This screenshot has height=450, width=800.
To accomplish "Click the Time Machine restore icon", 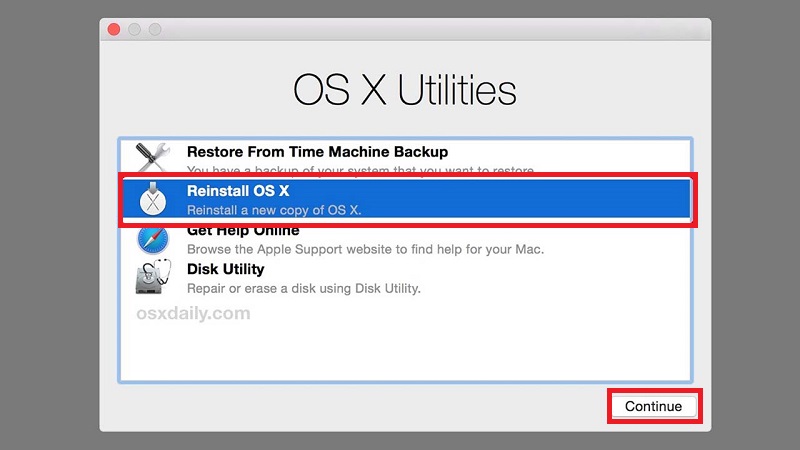I will [153, 157].
